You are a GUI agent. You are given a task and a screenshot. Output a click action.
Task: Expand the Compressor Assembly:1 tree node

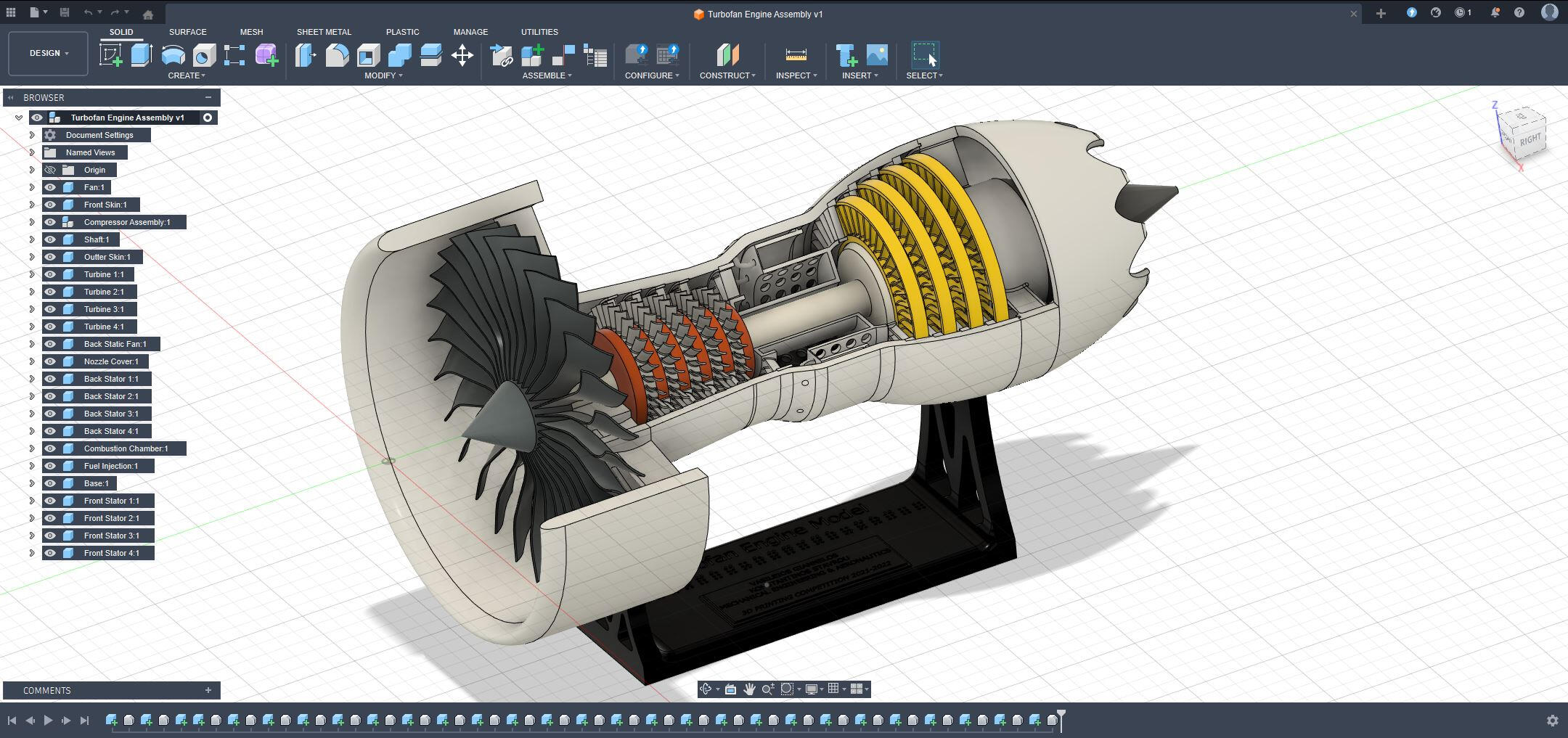click(32, 222)
